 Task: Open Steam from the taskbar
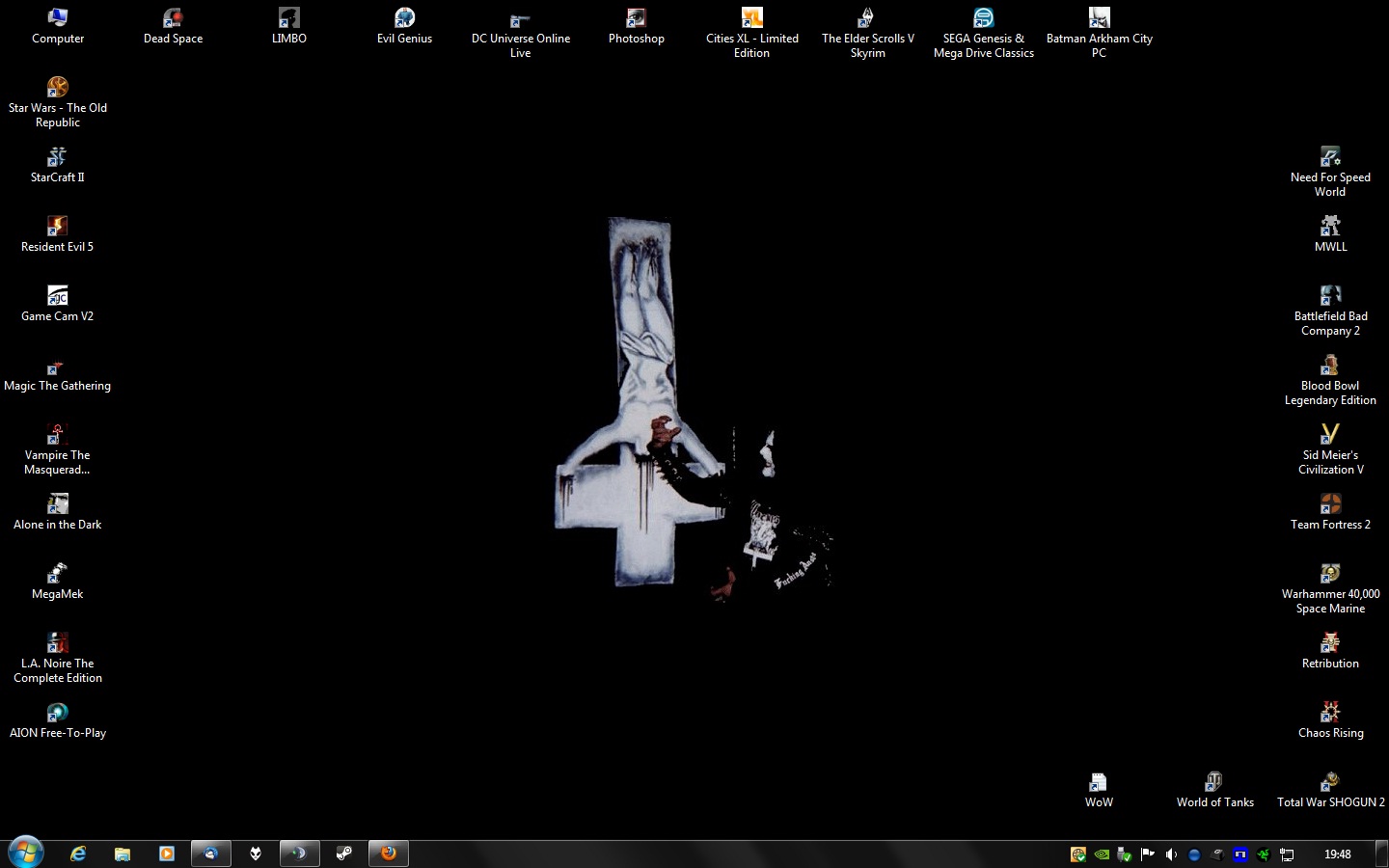[343, 854]
